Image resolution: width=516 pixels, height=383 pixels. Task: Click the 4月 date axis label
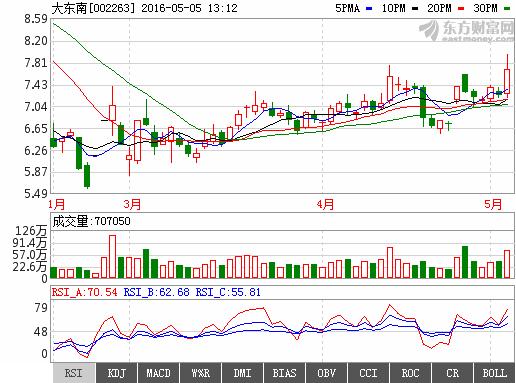(325, 204)
